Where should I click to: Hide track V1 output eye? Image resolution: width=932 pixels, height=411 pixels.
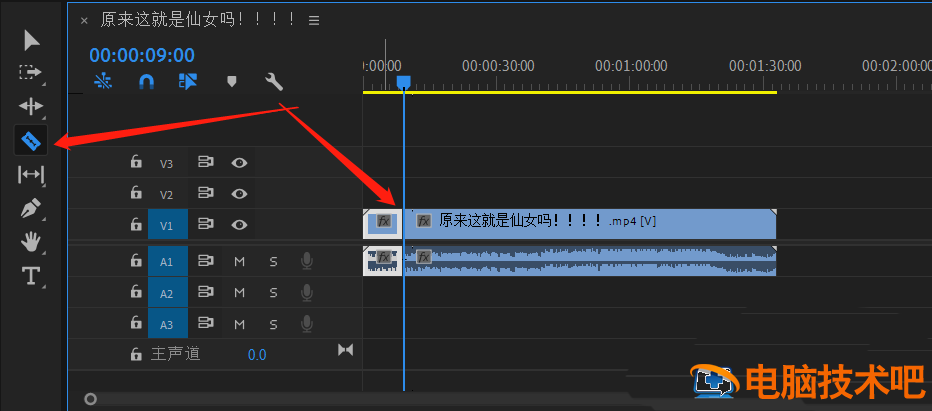pos(240,224)
